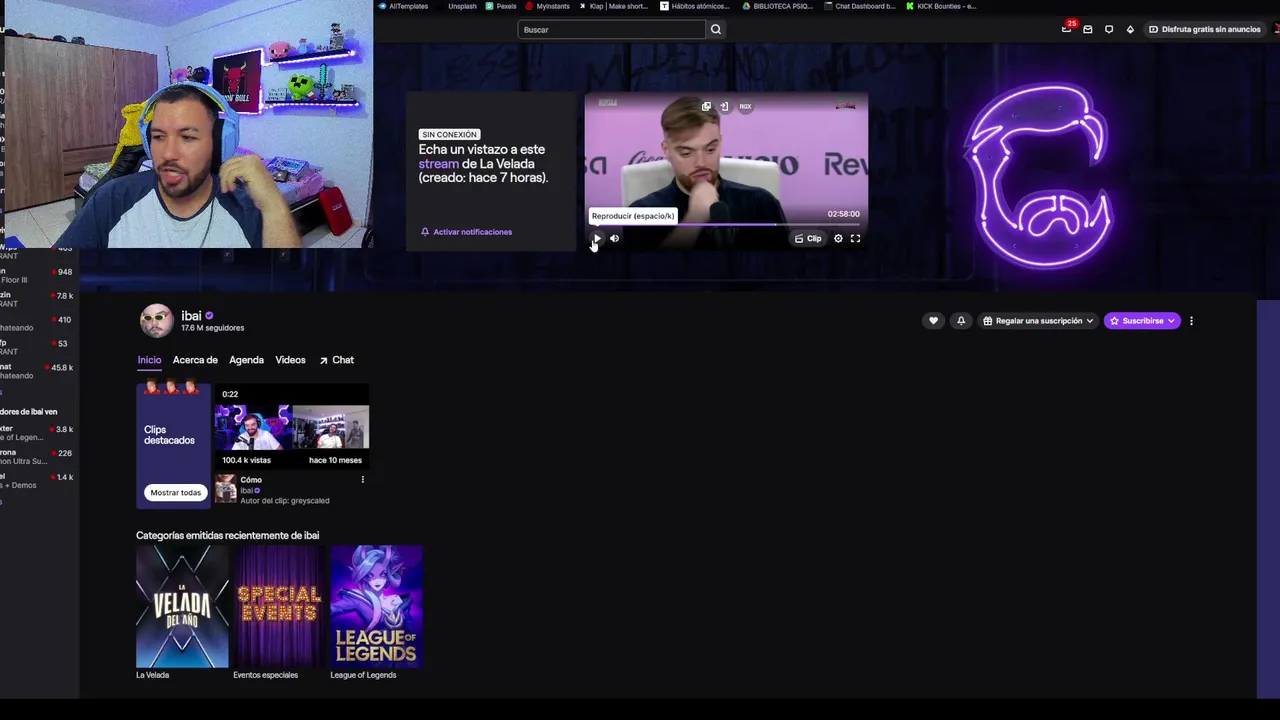This screenshot has width=1280, height=720.
Task: Open the AllTemplates bookmark
Action: pos(403,6)
